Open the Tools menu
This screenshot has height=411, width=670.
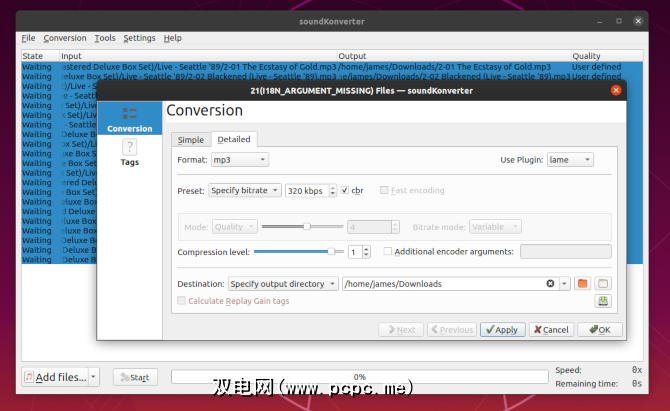coord(105,38)
